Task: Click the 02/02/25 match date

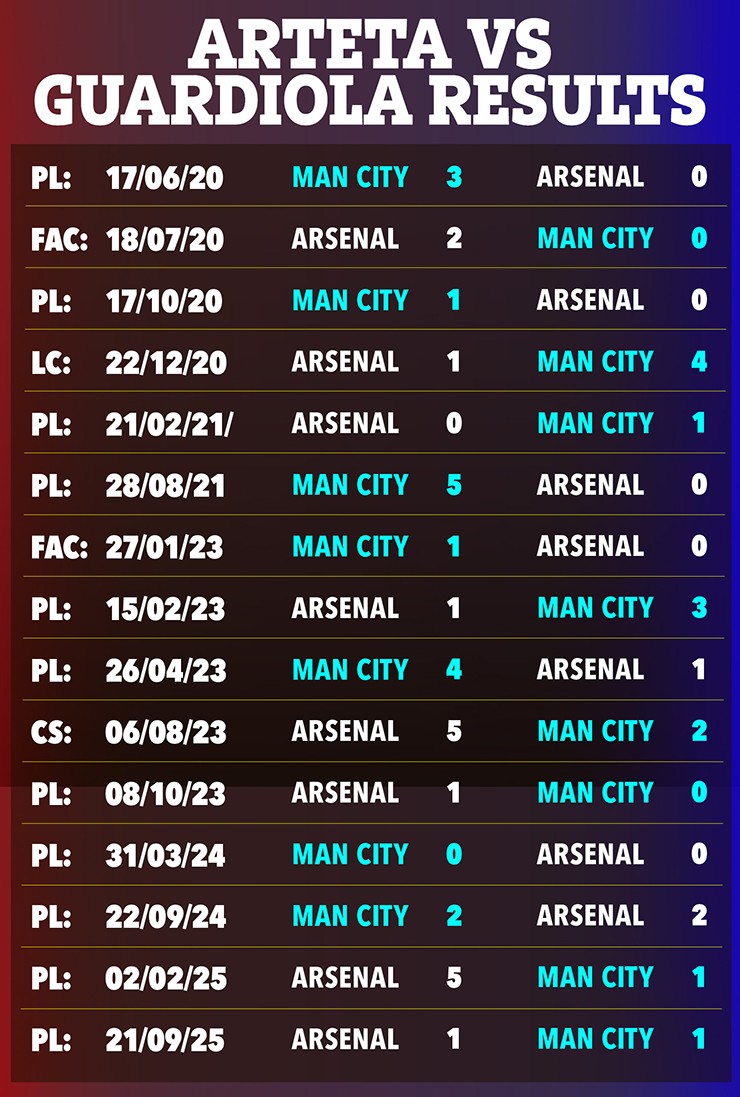Action: coord(165,978)
